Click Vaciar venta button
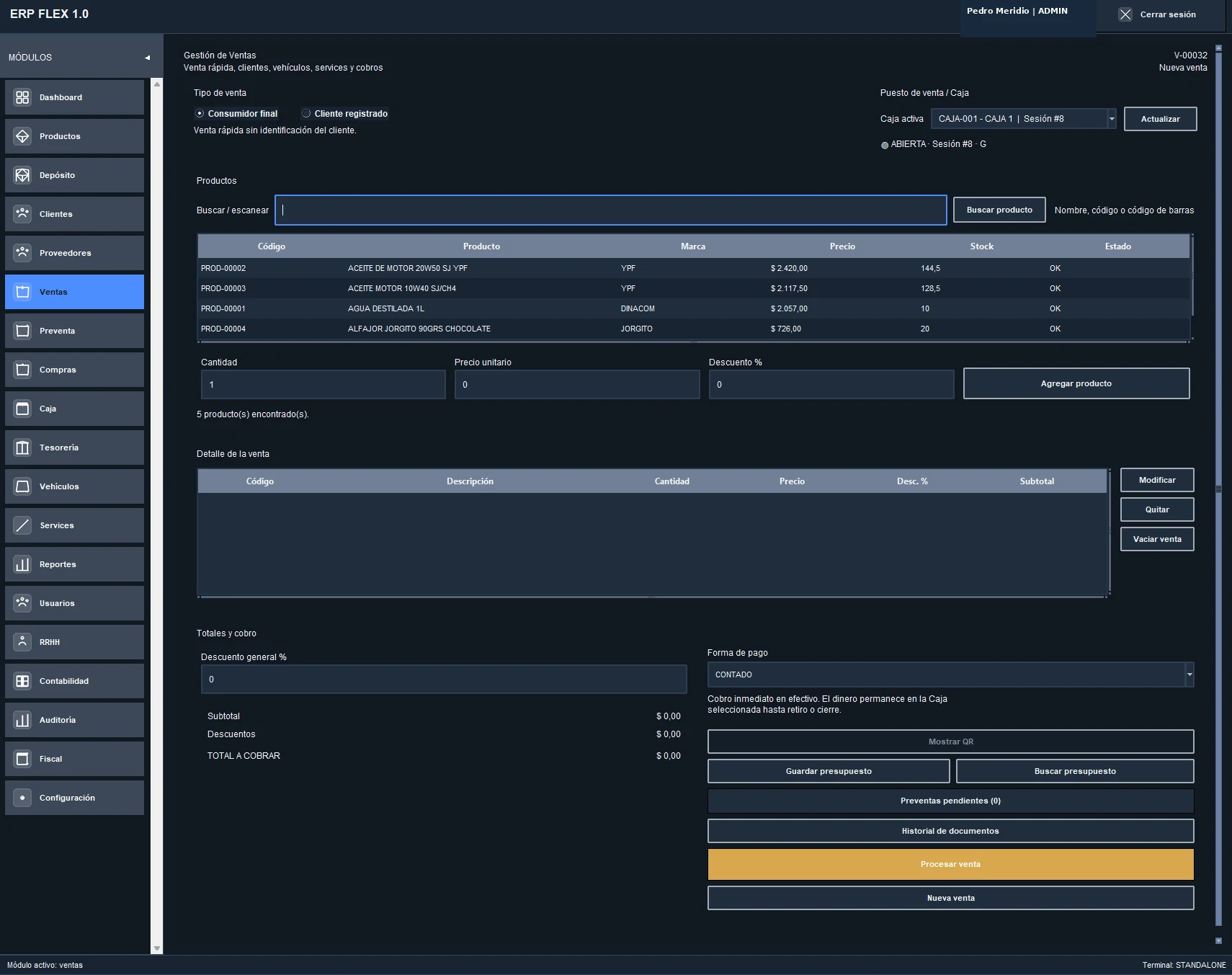The image size is (1232, 975). click(1157, 539)
